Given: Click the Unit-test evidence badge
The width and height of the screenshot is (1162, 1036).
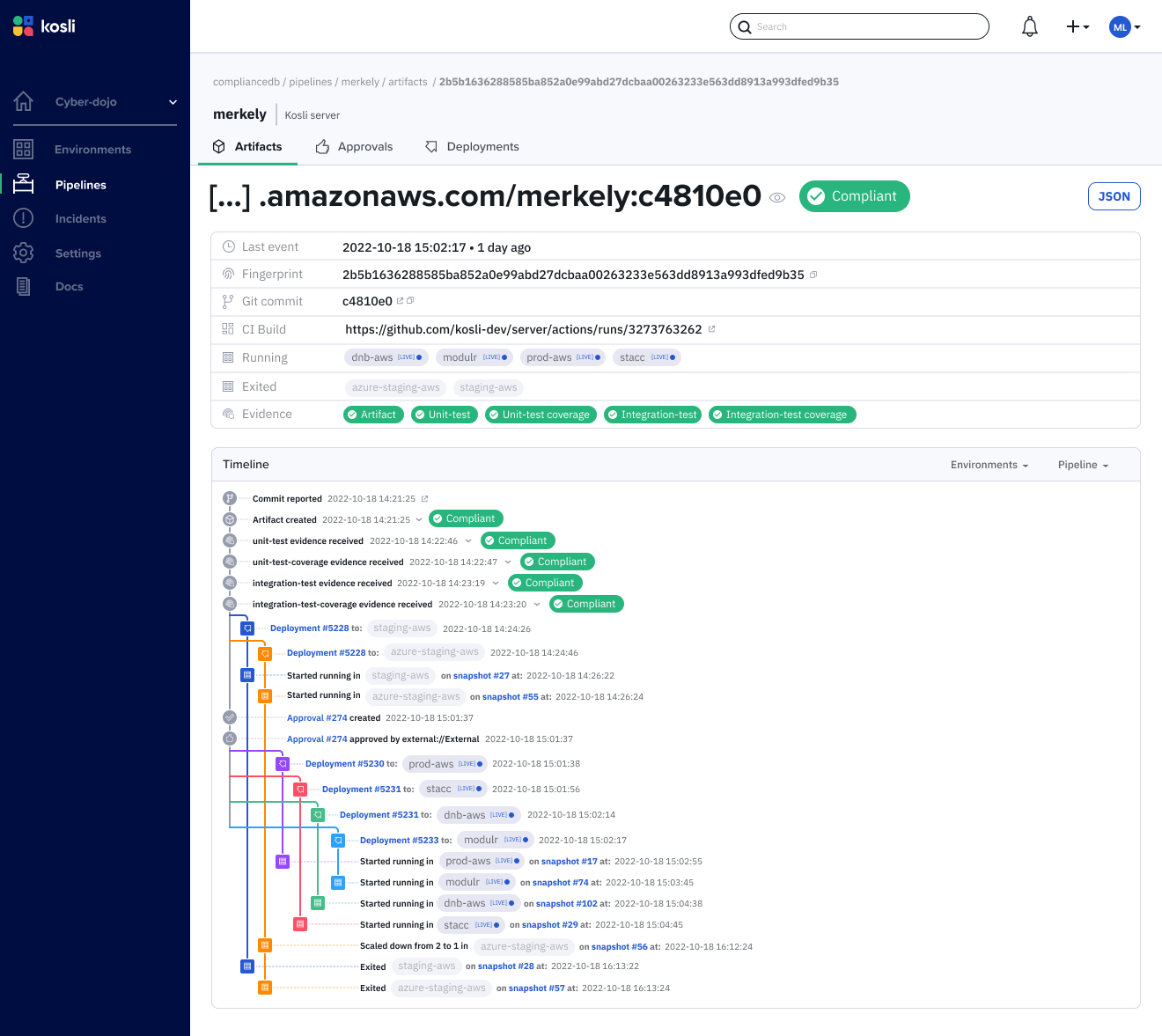Looking at the screenshot, I should [445, 415].
